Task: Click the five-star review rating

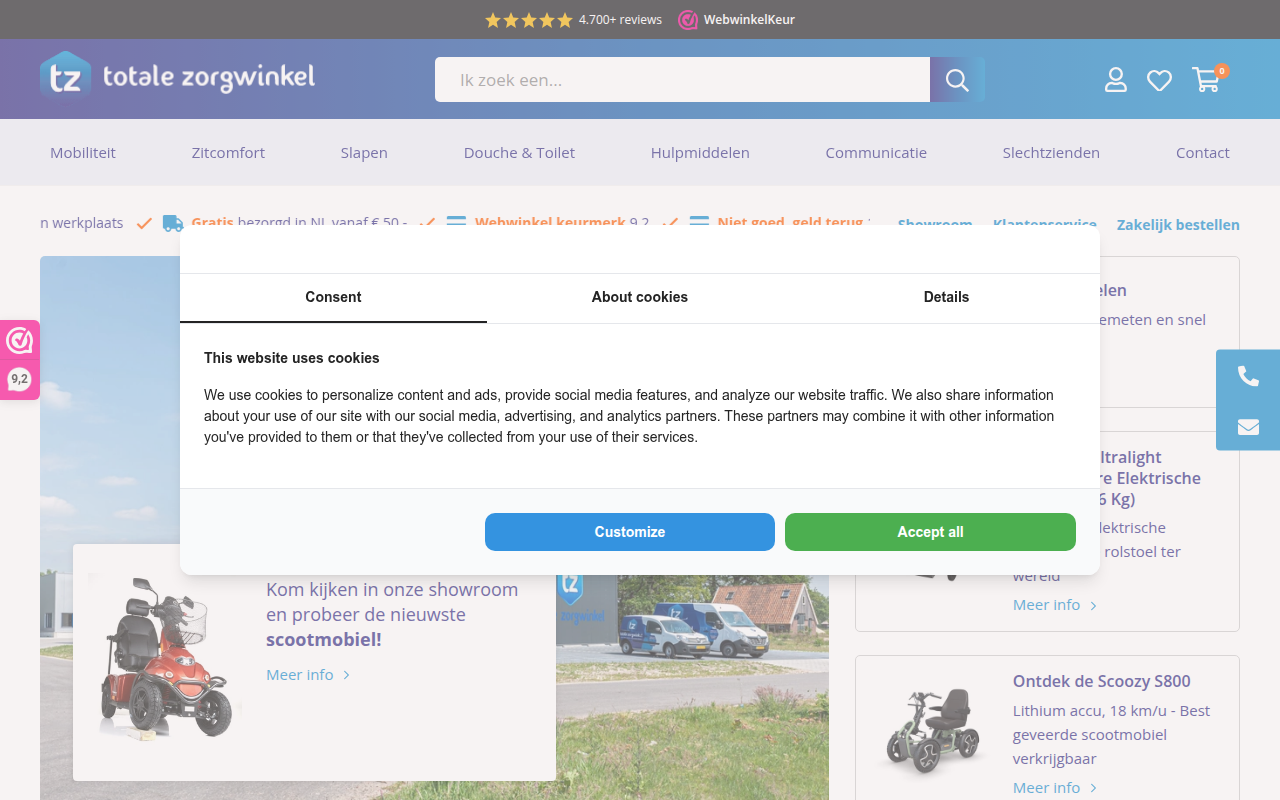Action: pyautogui.click(x=529, y=20)
